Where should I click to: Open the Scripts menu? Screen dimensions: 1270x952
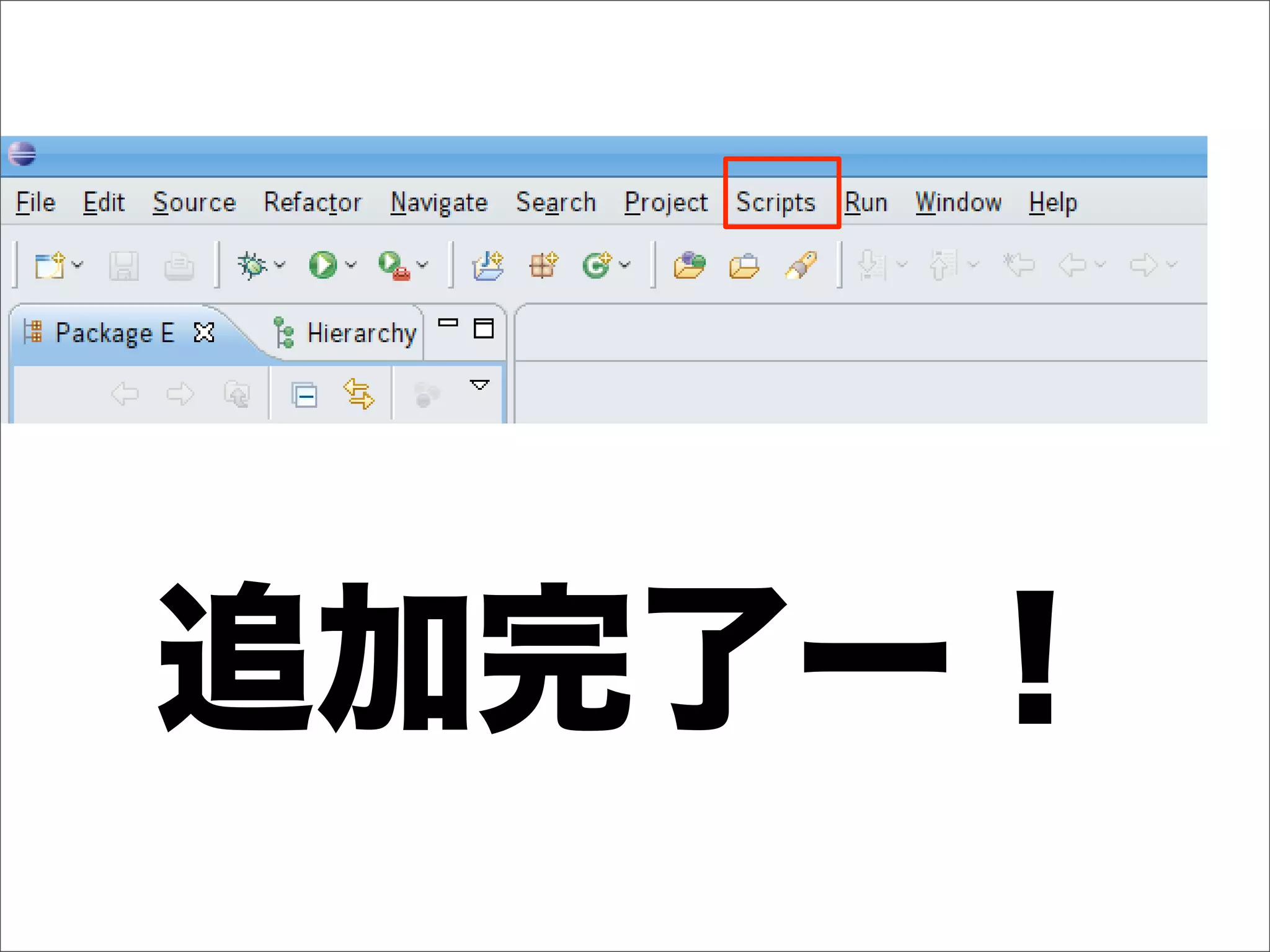(x=775, y=203)
